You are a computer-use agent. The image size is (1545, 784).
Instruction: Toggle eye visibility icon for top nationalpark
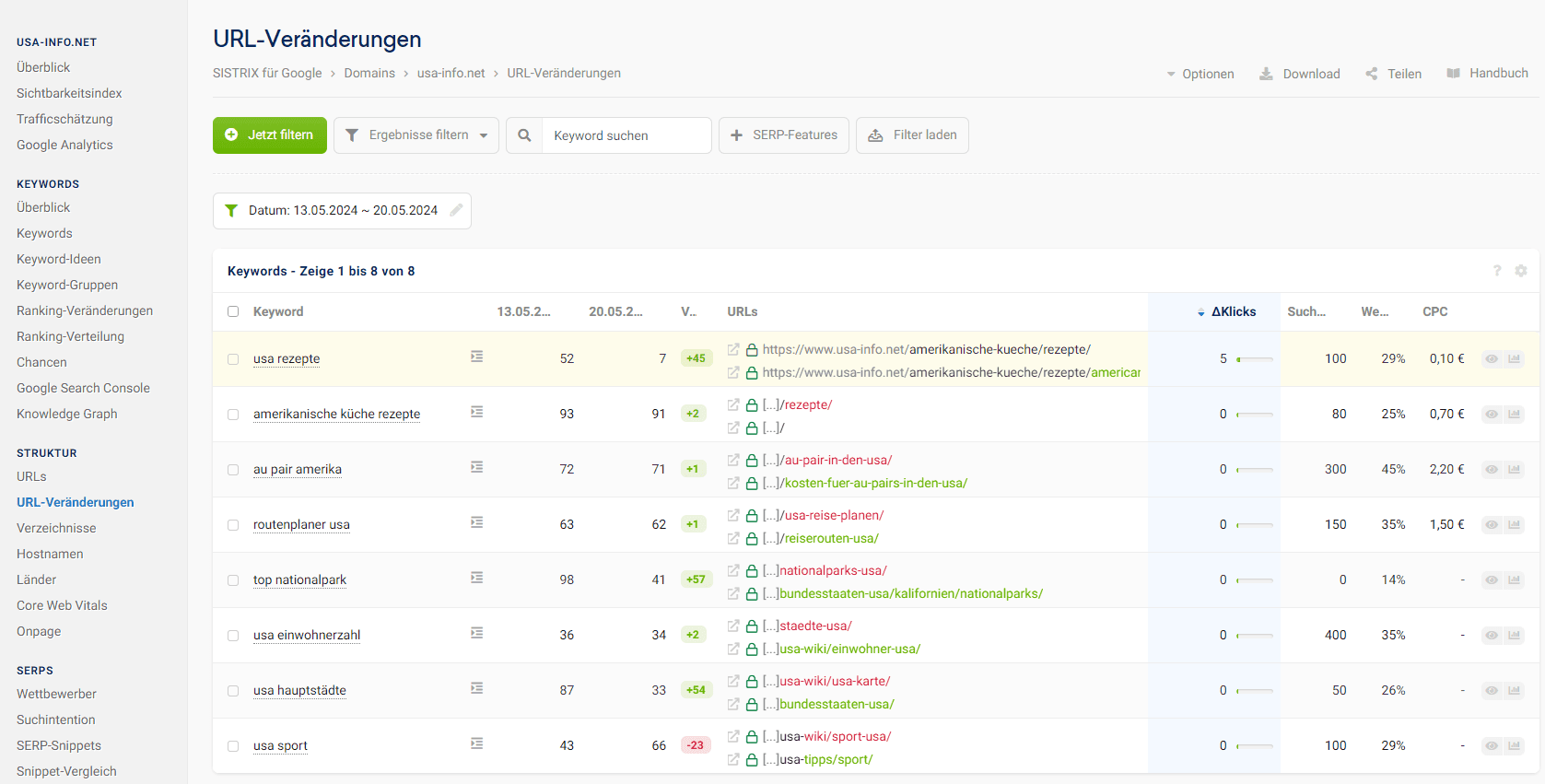[1492, 579]
